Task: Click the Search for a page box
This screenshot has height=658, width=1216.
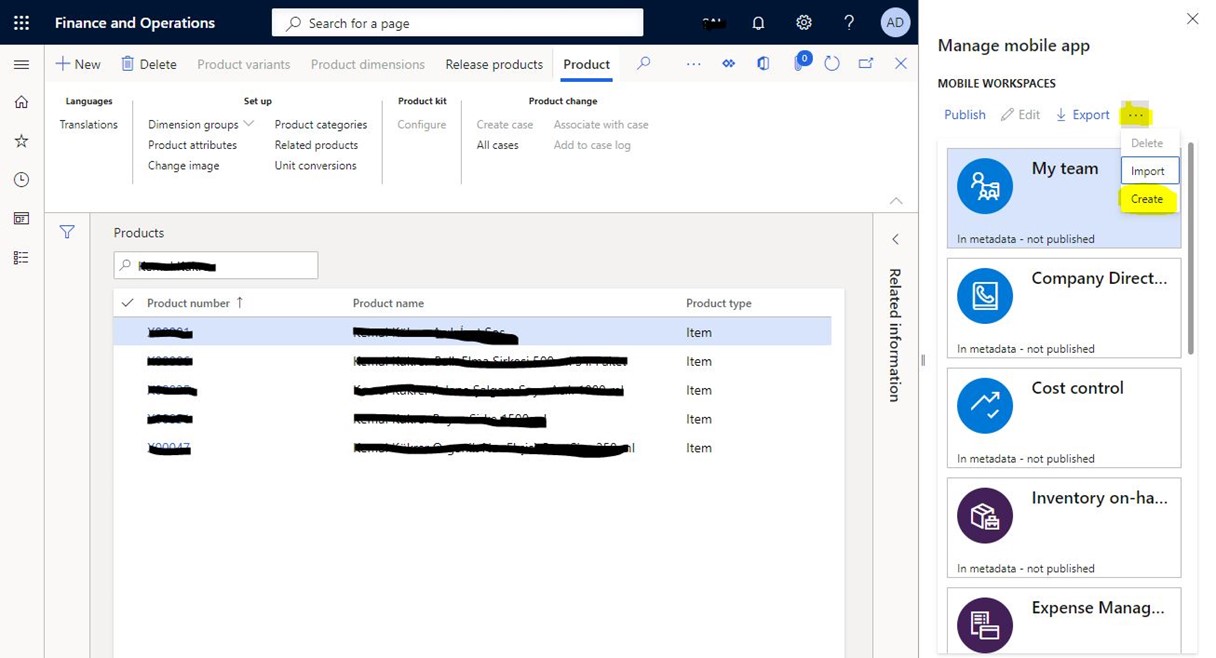Action: coord(457,22)
